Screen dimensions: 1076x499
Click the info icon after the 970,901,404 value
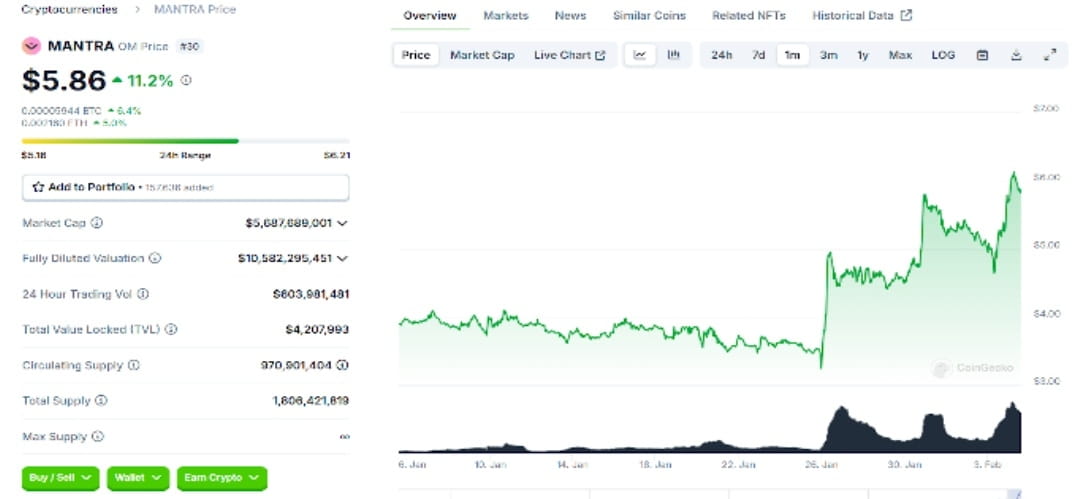(342, 365)
